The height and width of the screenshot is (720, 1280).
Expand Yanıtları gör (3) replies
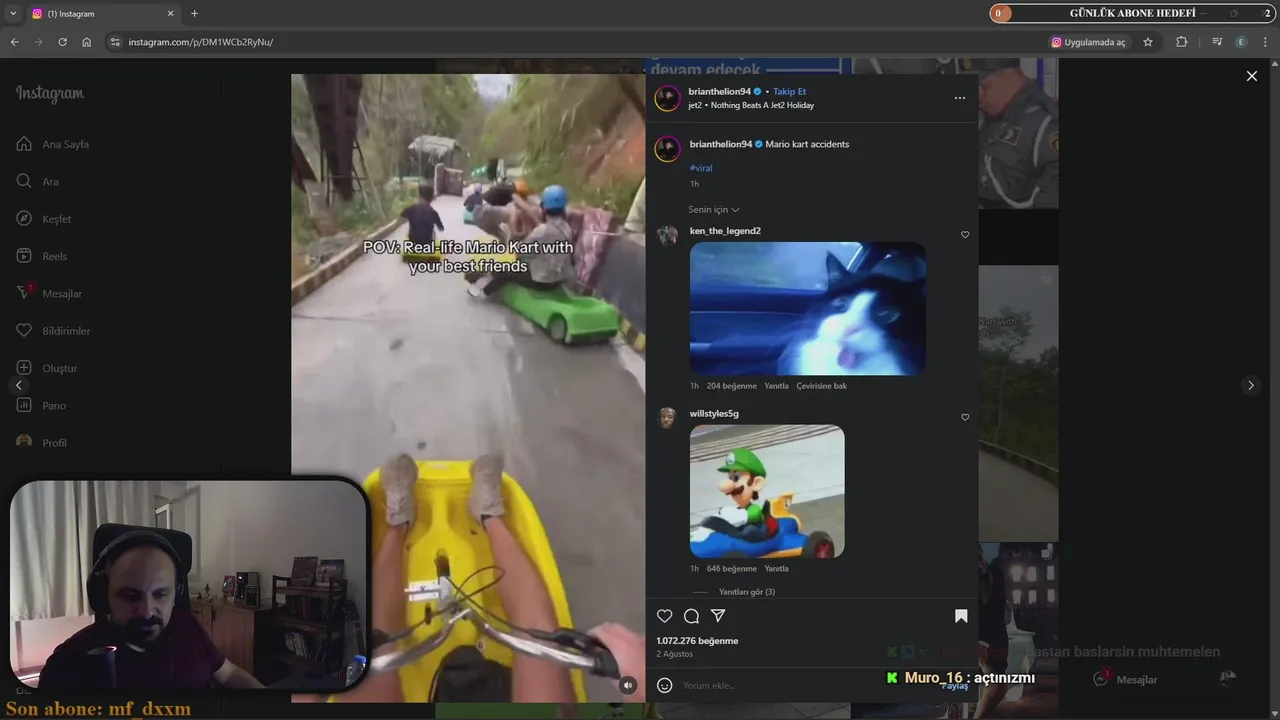click(746, 592)
